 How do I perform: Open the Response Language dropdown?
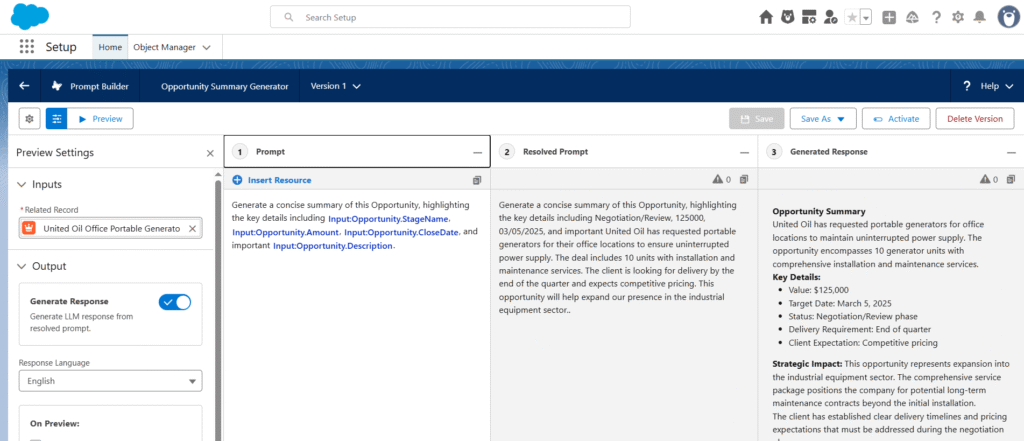click(110, 381)
